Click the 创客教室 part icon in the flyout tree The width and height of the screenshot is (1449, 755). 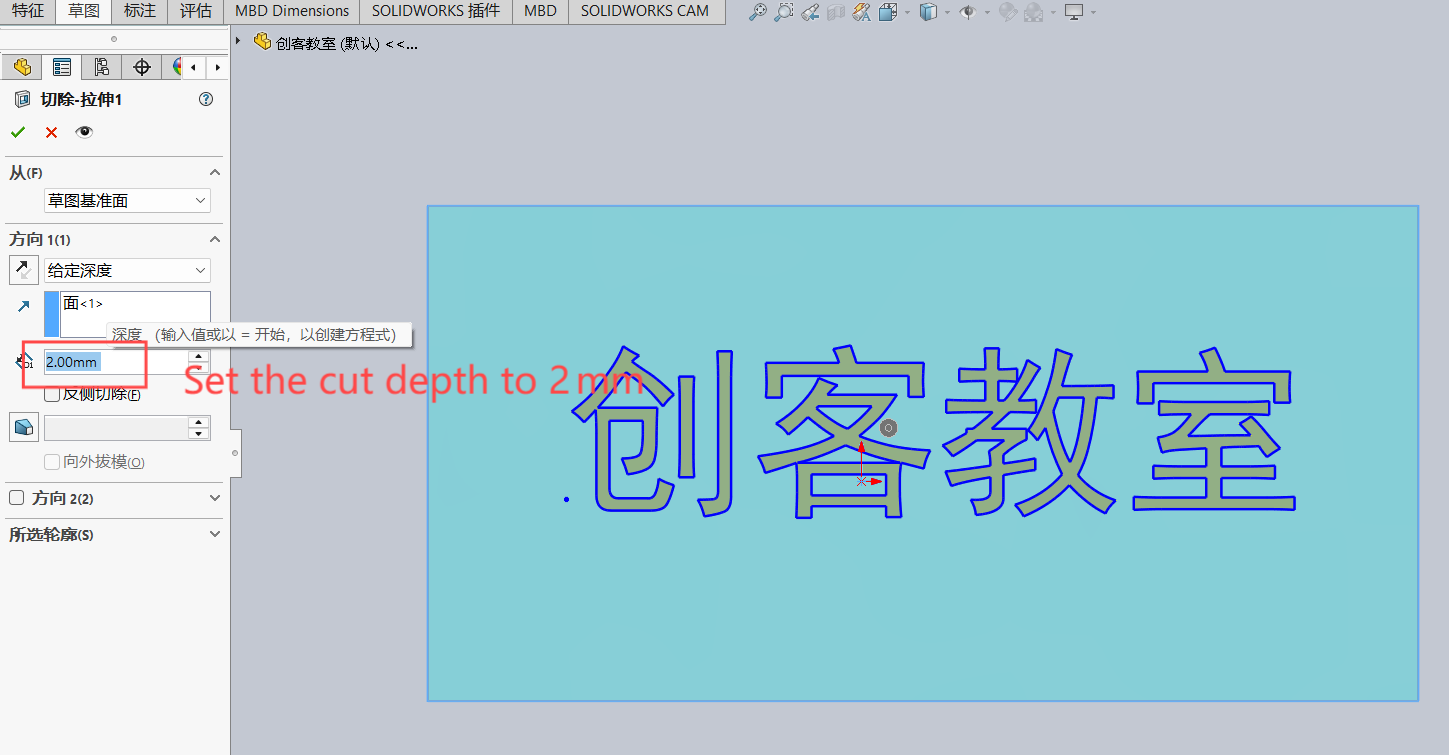(263, 42)
